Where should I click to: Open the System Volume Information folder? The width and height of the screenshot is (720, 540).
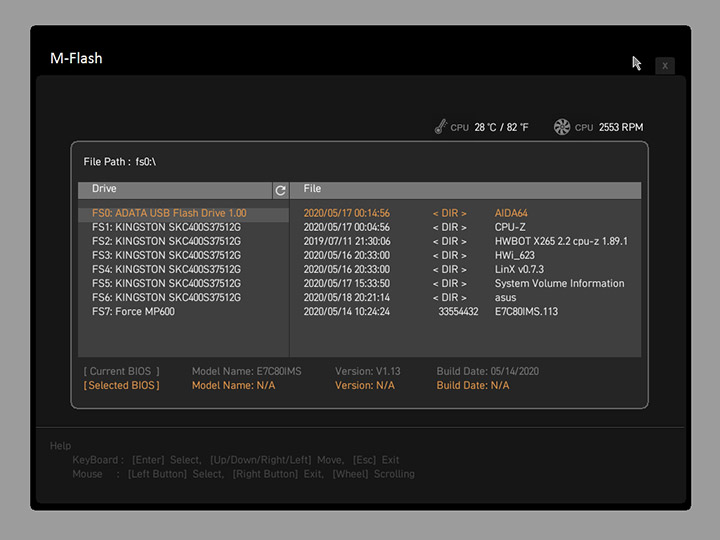point(559,283)
